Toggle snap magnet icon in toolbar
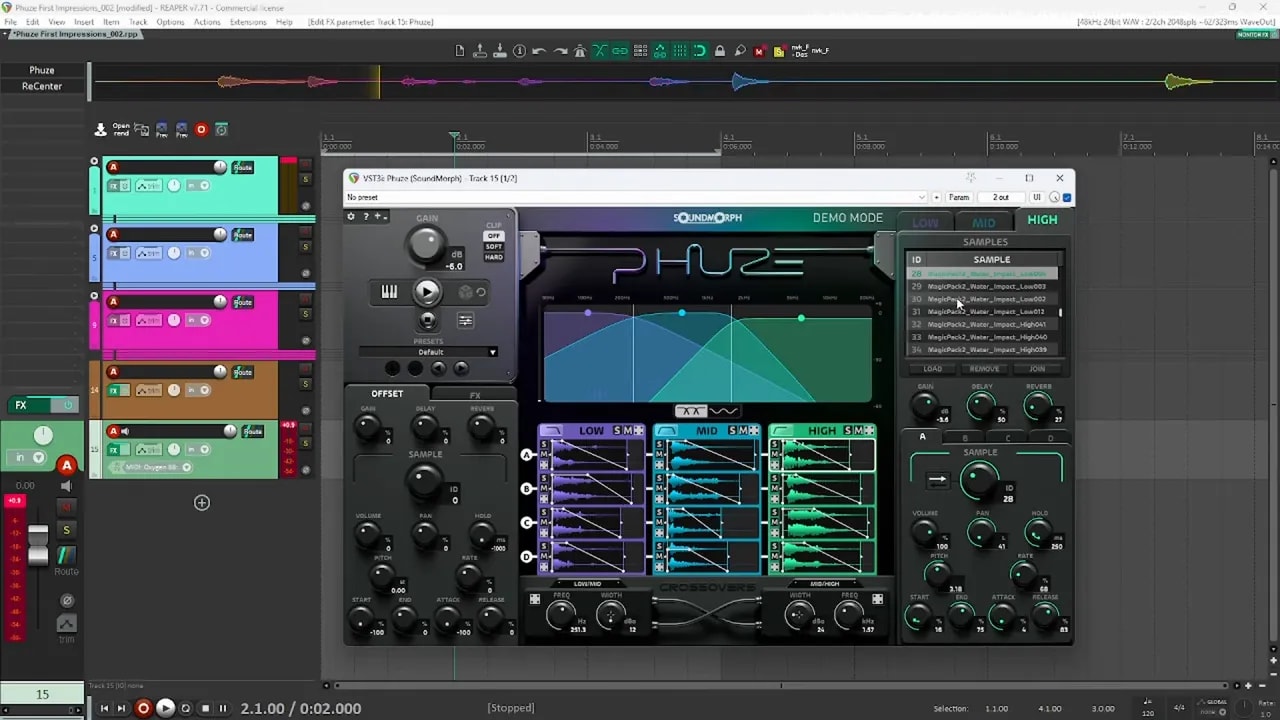This screenshot has width=1280, height=720. pyautogui.click(x=700, y=51)
